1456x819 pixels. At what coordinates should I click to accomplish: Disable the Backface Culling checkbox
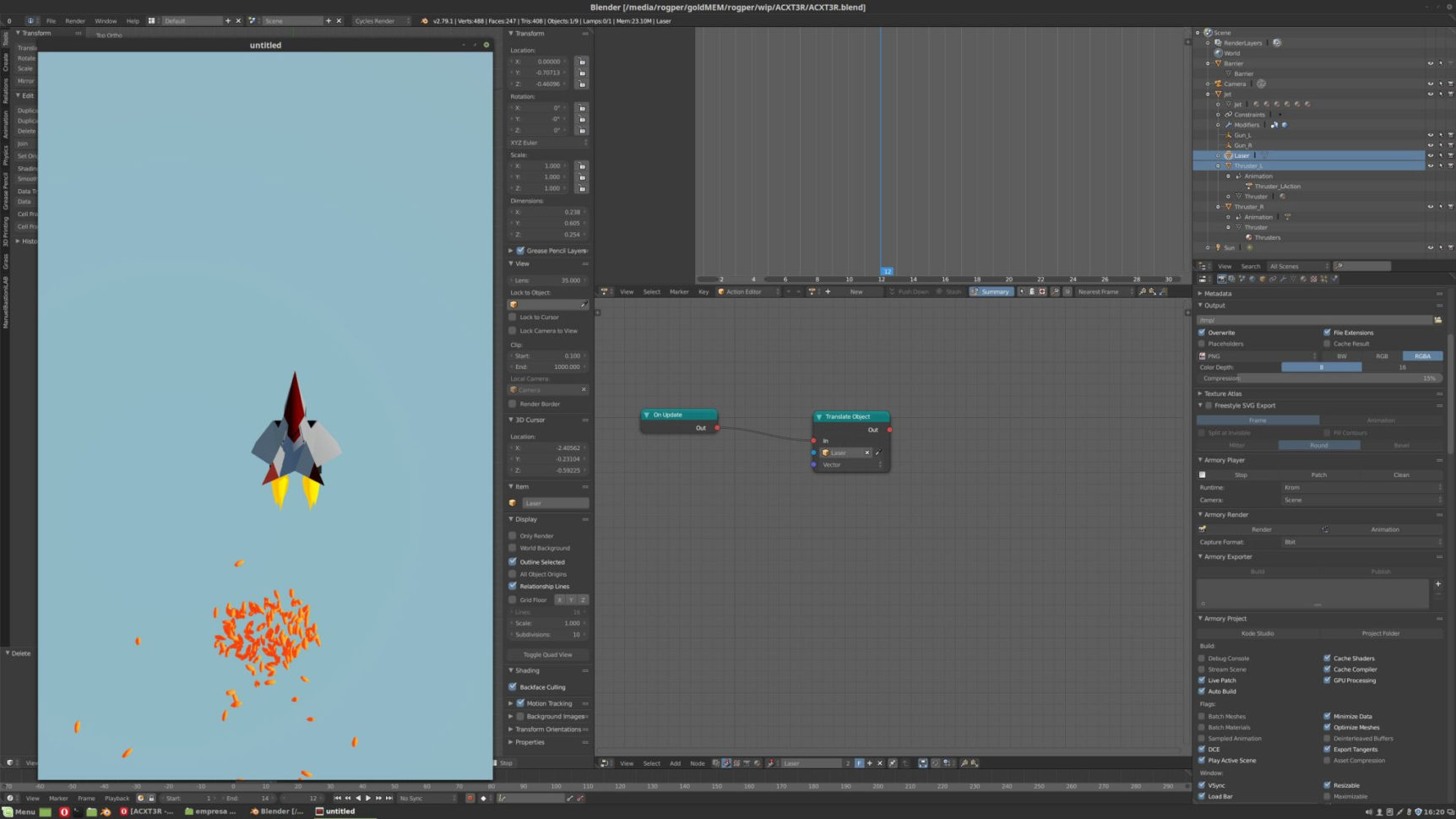pyautogui.click(x=513, y=686)
